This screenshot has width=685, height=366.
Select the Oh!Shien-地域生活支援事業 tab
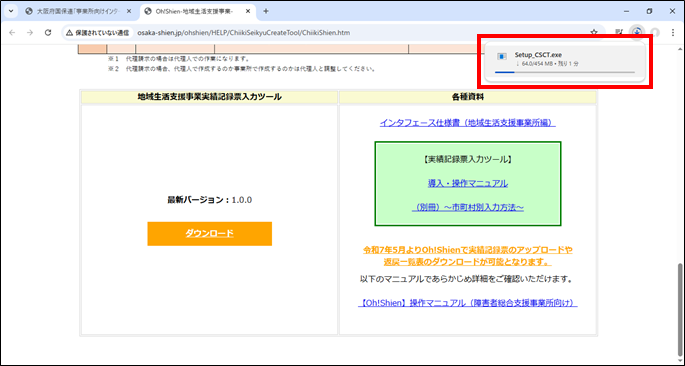(196, 11)
